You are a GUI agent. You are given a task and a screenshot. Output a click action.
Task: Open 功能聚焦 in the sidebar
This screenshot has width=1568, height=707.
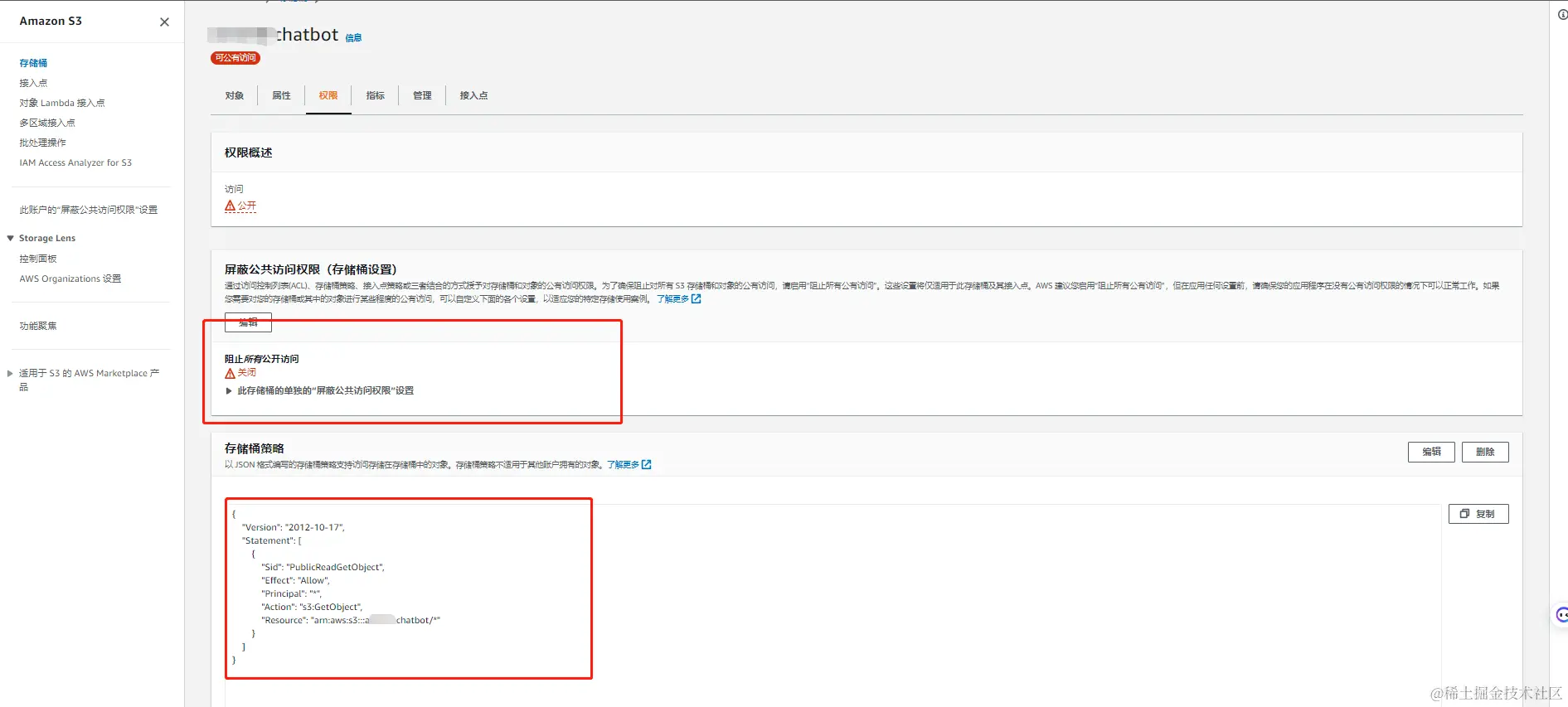38,326
